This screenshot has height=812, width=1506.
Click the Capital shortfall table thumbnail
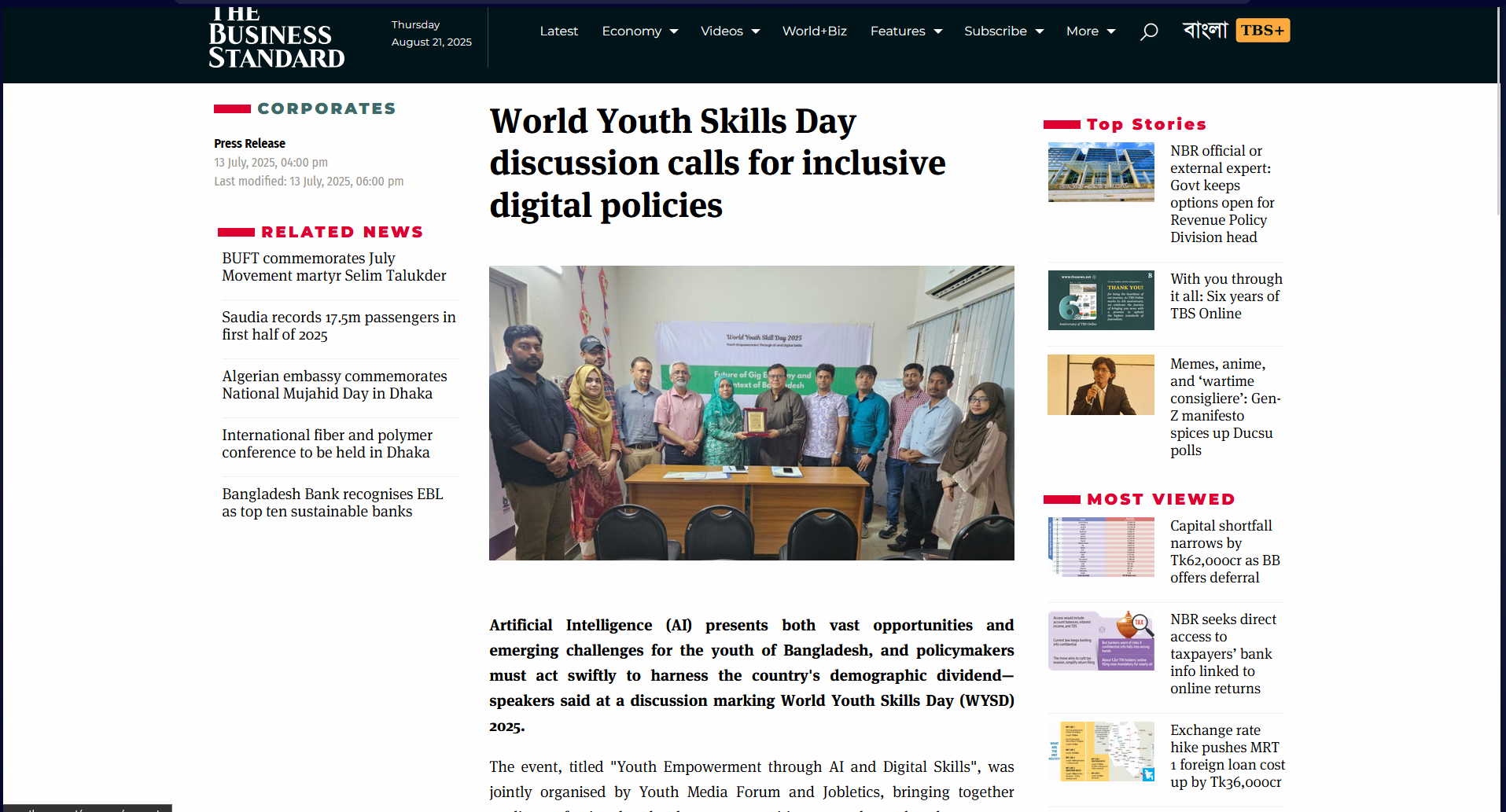pos(1101,547)
